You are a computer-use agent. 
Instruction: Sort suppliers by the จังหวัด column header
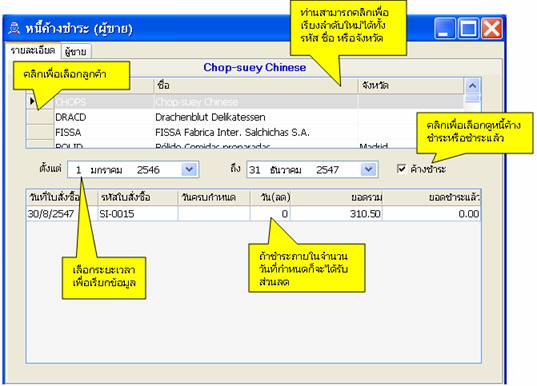click(x=411, y=85)
